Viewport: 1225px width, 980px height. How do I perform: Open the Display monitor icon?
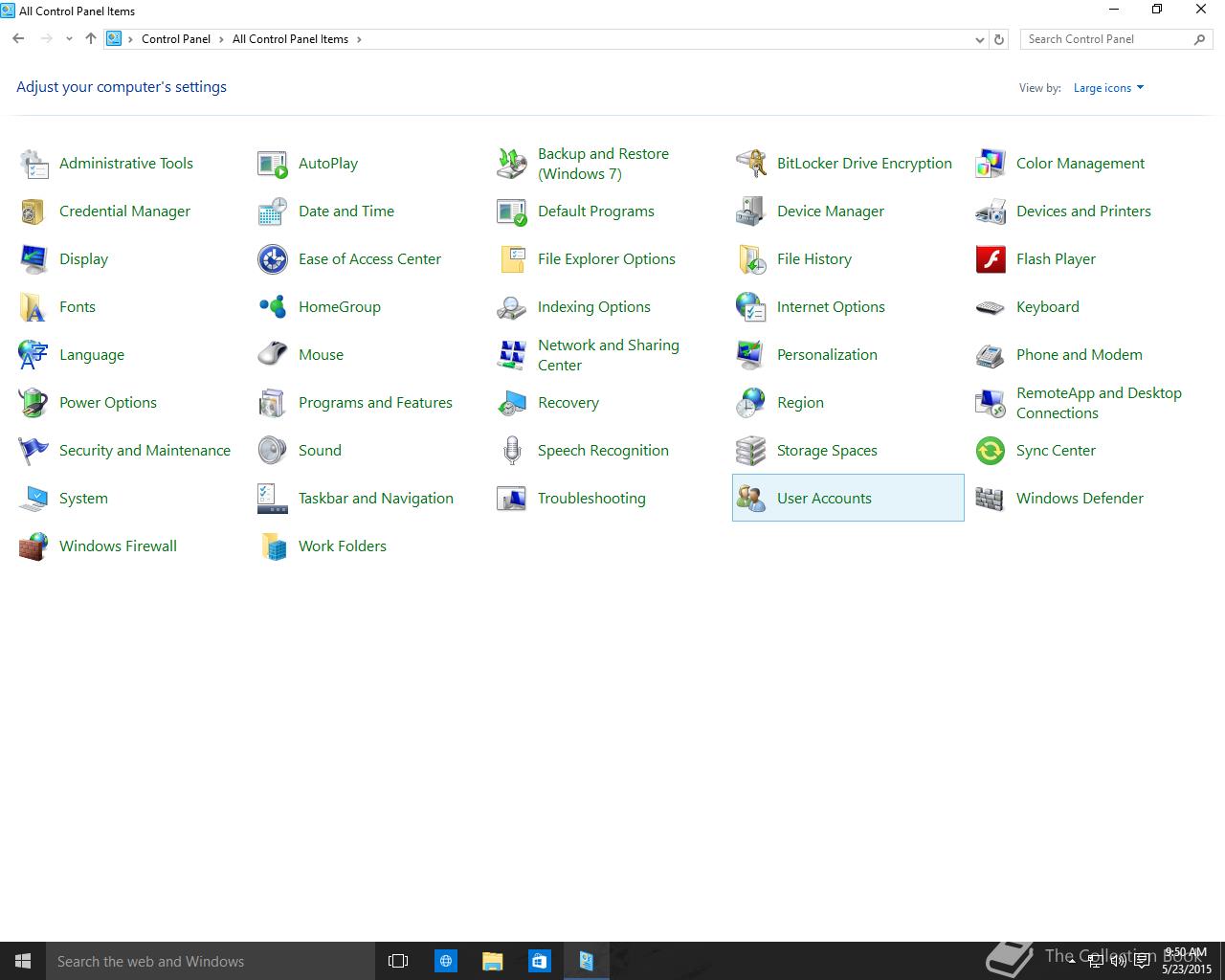(x=33, y=259)
